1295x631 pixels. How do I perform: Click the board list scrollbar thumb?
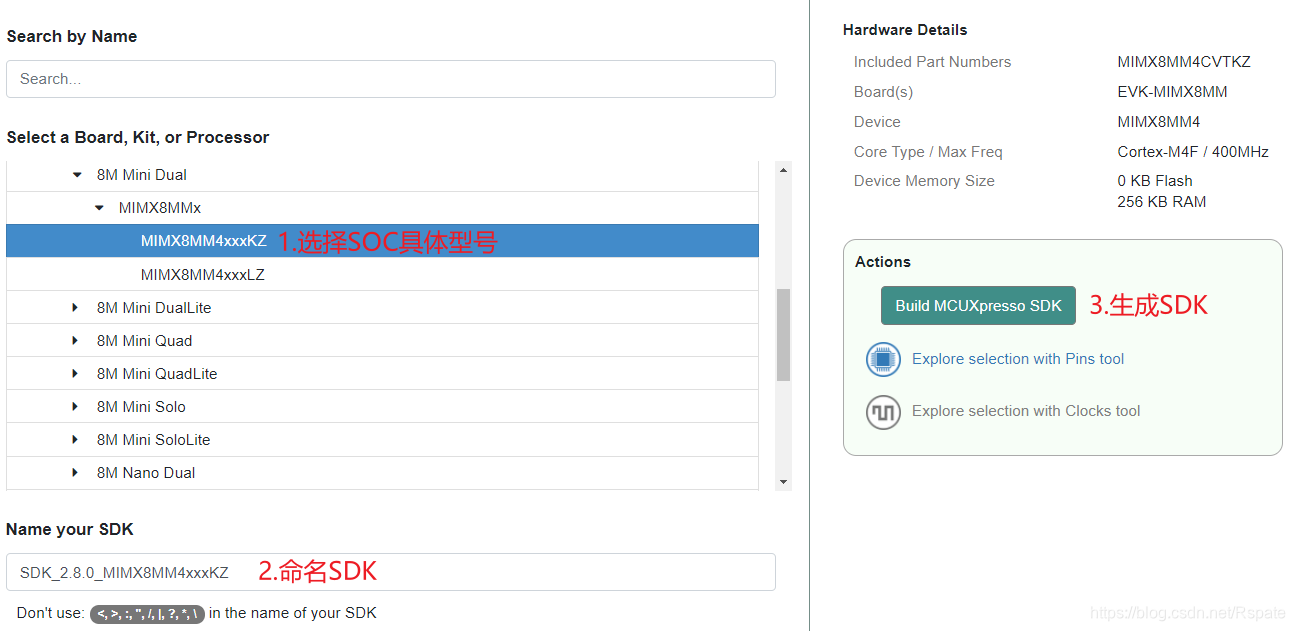[783, 335]
